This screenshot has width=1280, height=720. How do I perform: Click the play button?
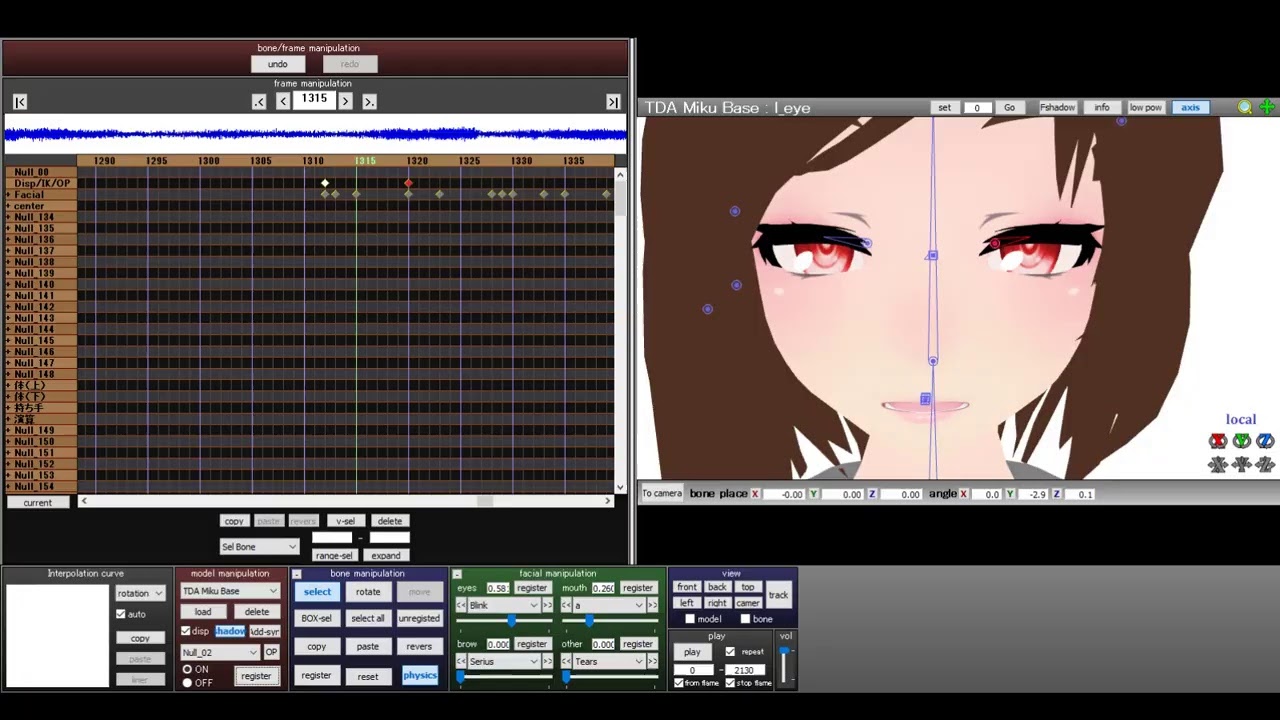(692, 652)
